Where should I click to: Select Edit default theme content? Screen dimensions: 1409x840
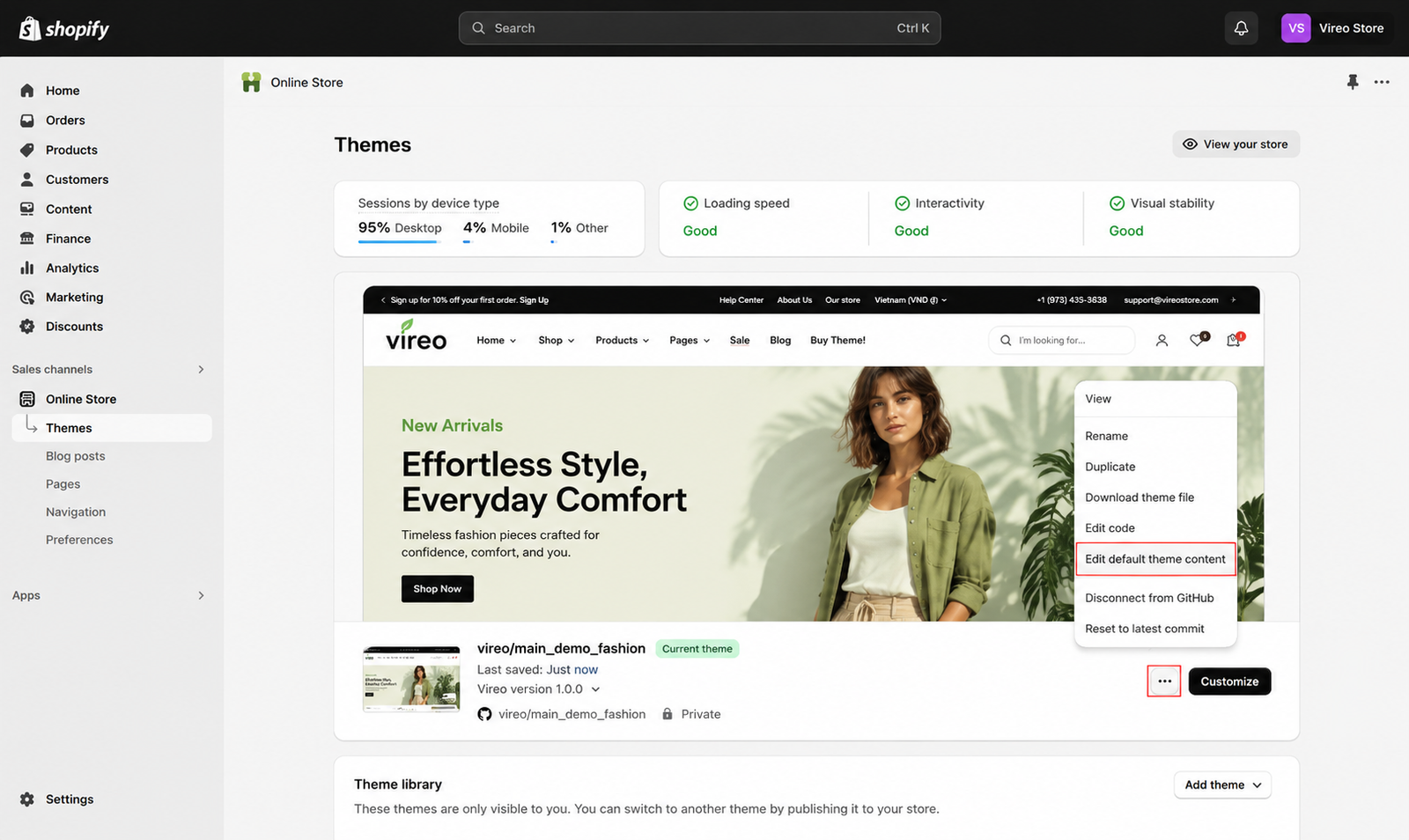(1155, 559)
